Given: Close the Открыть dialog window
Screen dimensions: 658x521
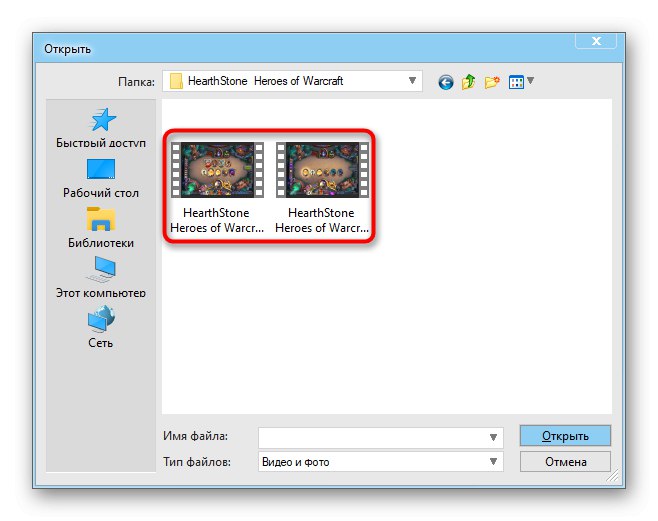Looking at the screenshot, I should [596, 41].
